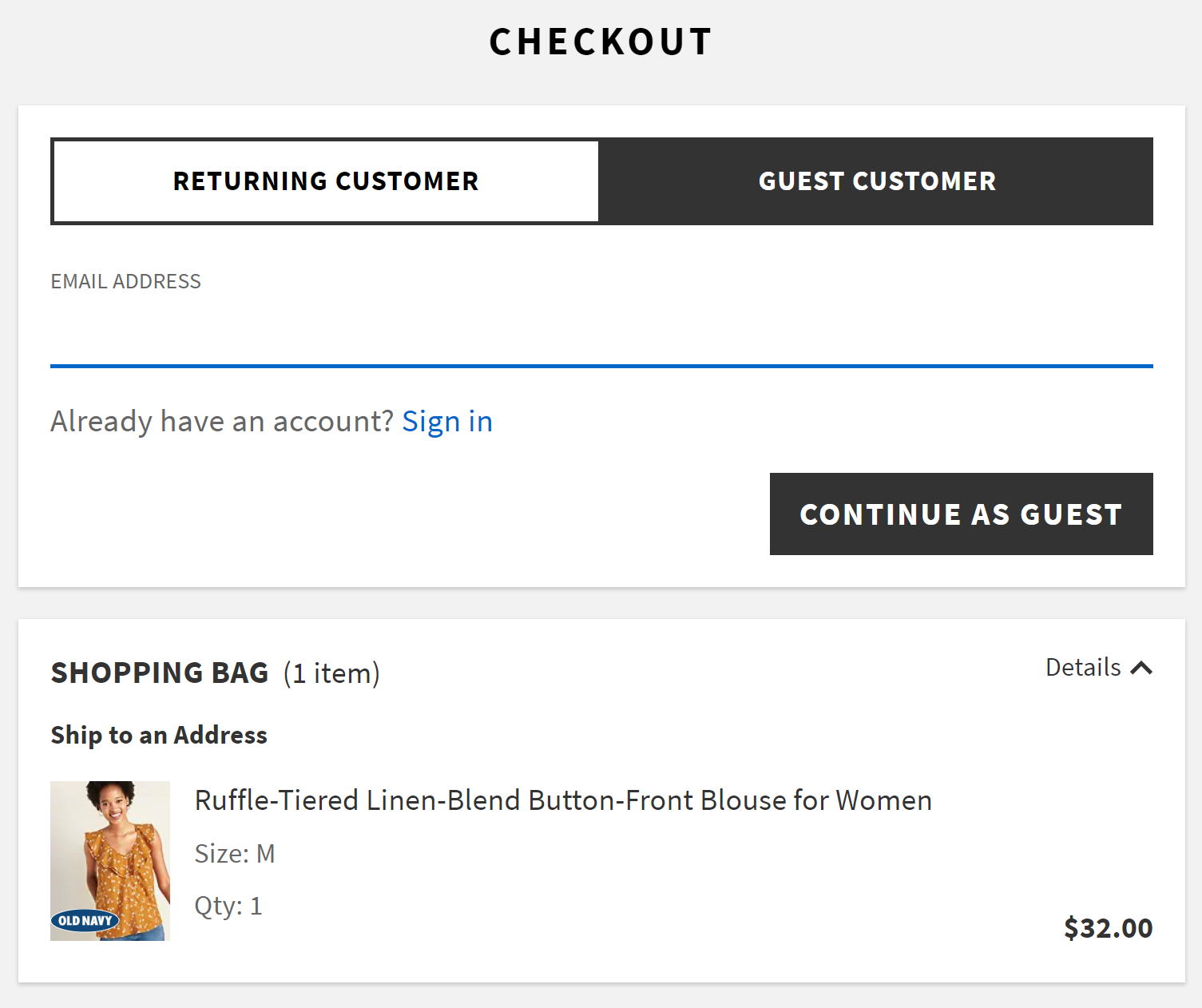Screen dimensions: 1202x1008
Task: Click the (1 item) count text
Action: [x=331, y=673]
